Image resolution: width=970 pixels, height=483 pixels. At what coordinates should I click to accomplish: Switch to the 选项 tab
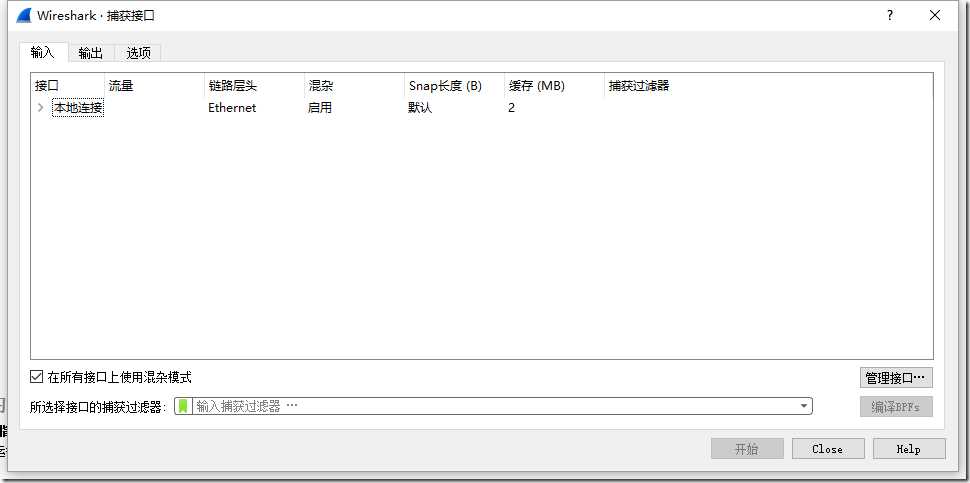coord(138,53)
